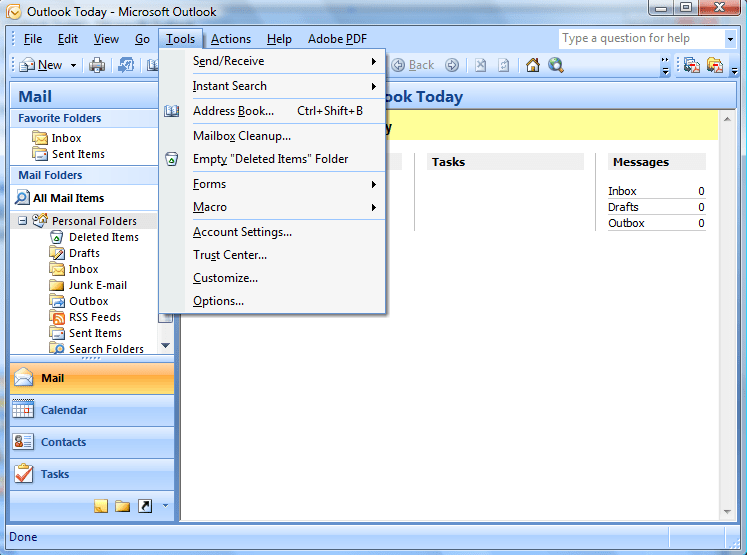Click the Stop icon in the web toolbar
Viewport: 747px width, 555px height.
(481, 65)
